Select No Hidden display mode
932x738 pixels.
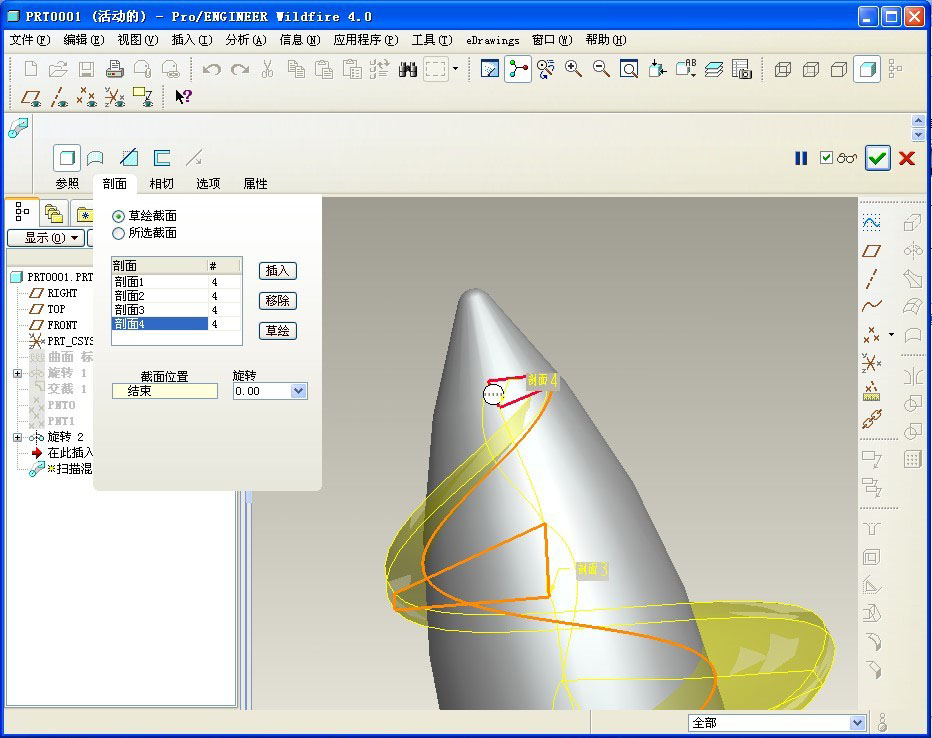click(839, 70)
